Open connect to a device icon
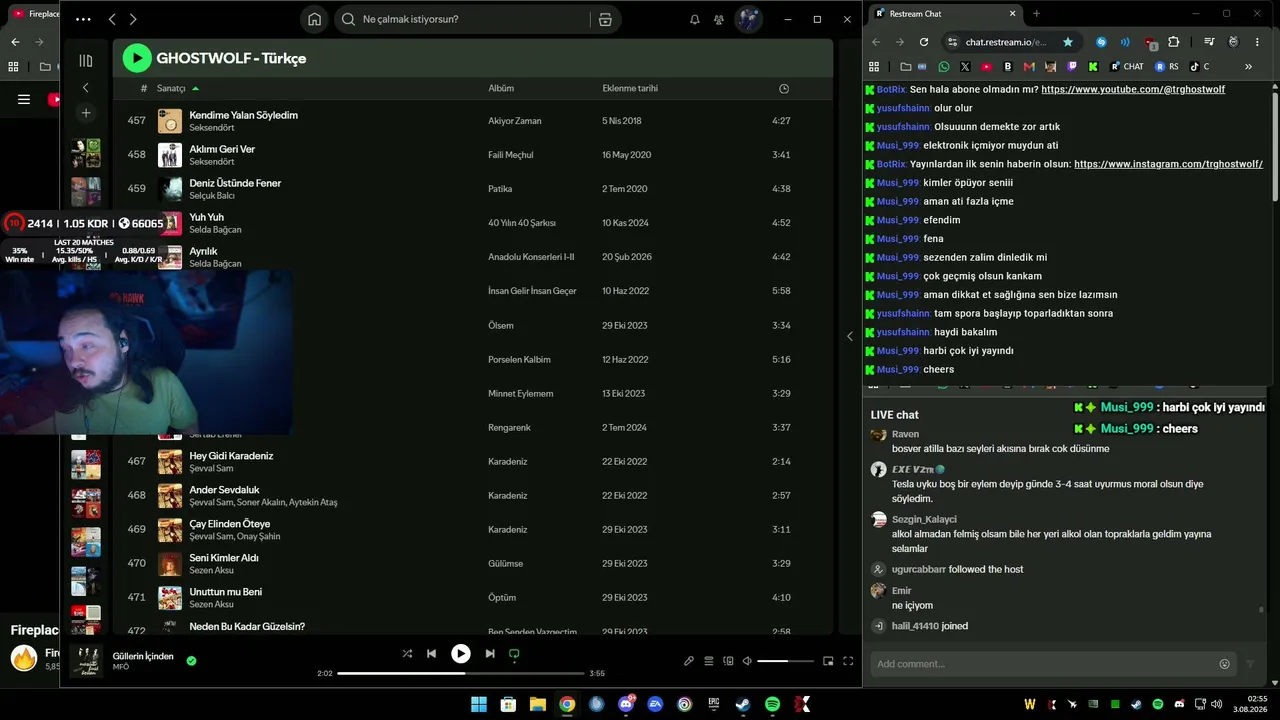This screenshot has height=720, width=1280. [728, 661]
